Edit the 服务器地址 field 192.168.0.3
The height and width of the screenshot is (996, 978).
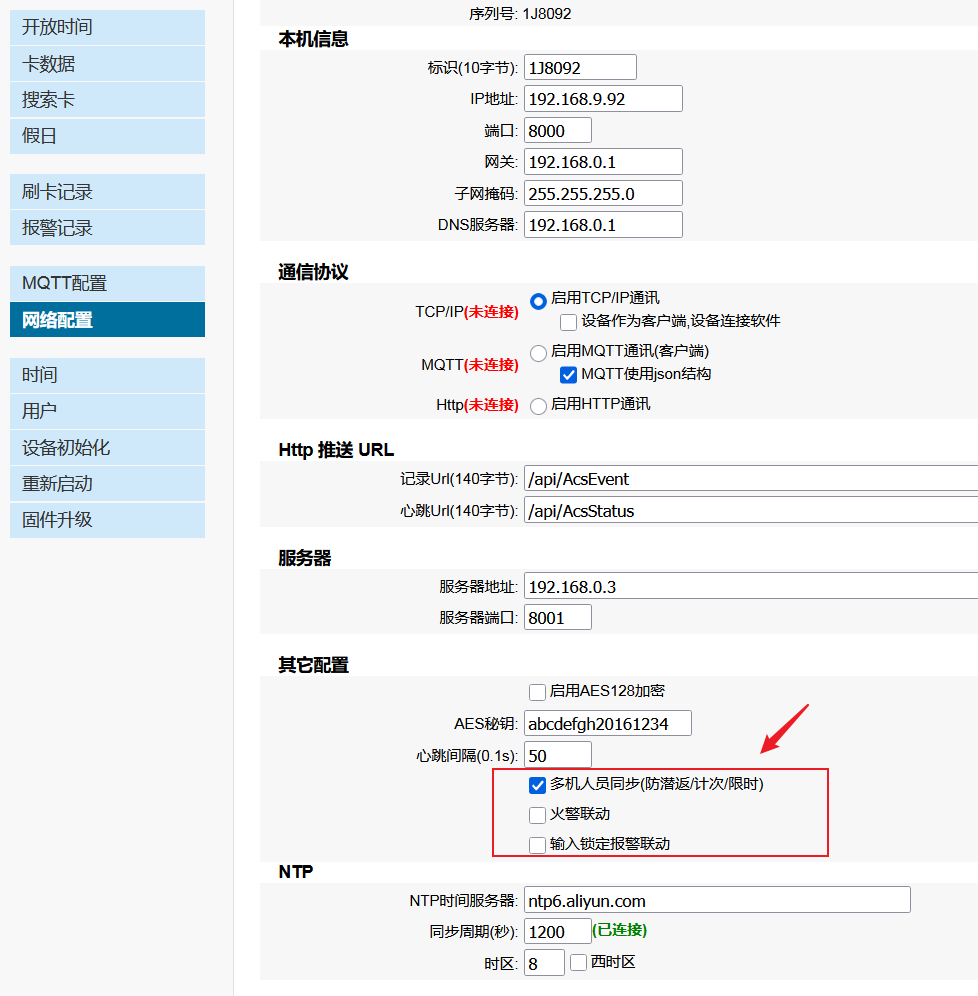(x=751, y=586)
